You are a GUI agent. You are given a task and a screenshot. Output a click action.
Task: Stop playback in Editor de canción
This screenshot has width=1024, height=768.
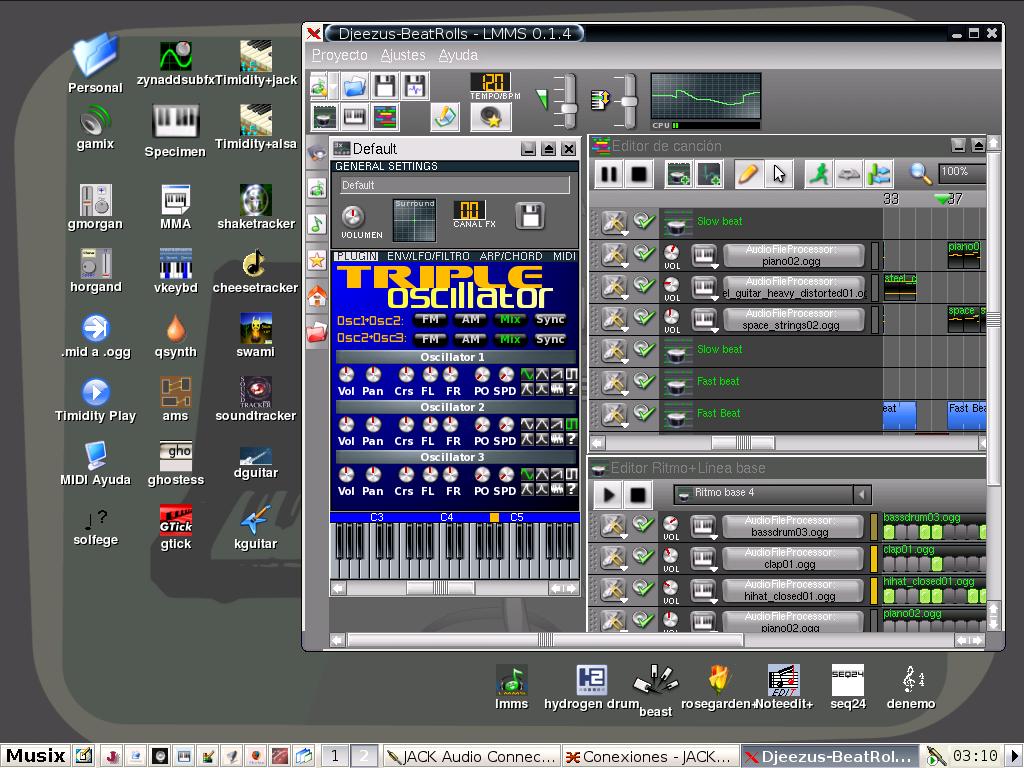[x=639, y=174]
